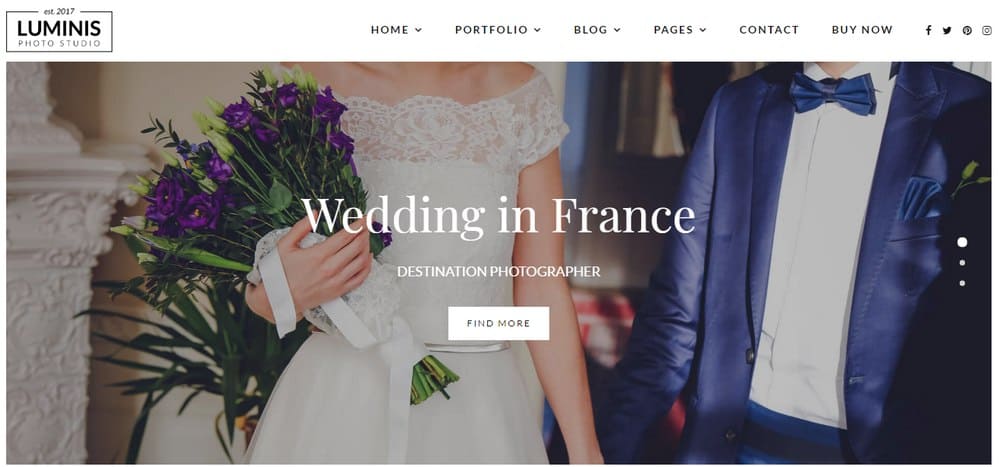Click the Find More button
1000x467 pixels.
click(x=498, y=323)
